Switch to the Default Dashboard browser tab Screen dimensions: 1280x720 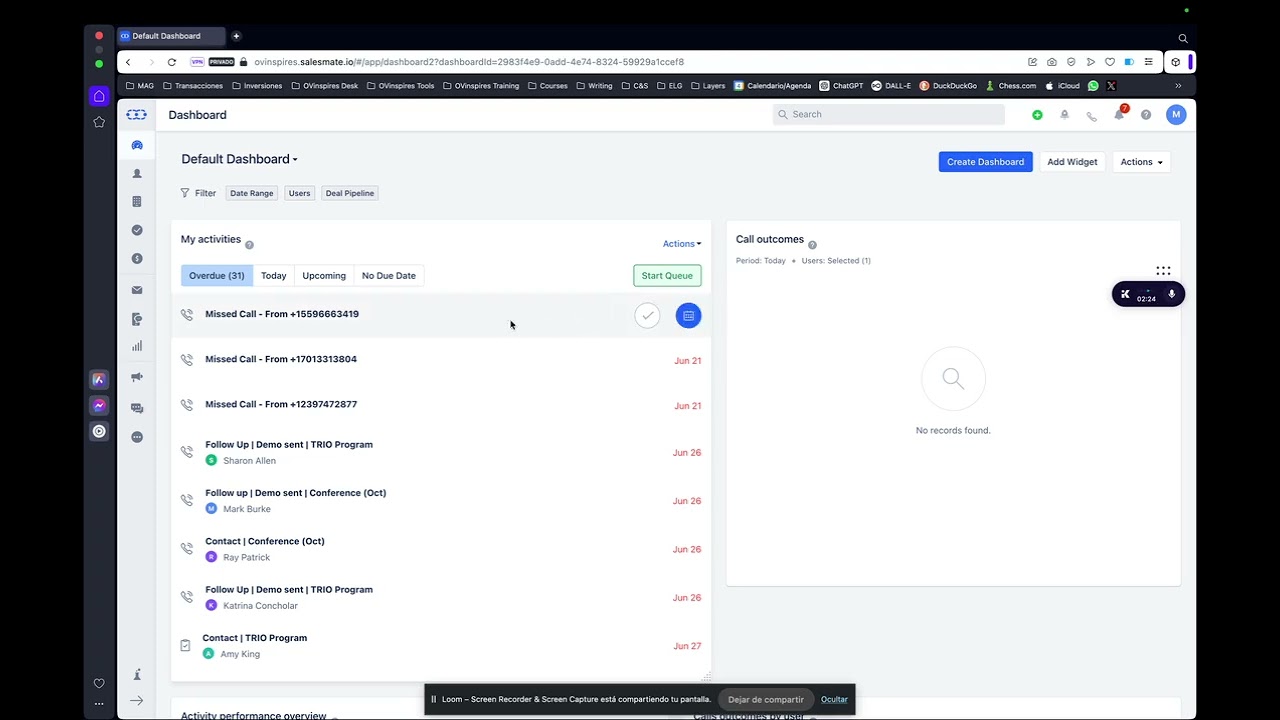[x=170, y=36]
